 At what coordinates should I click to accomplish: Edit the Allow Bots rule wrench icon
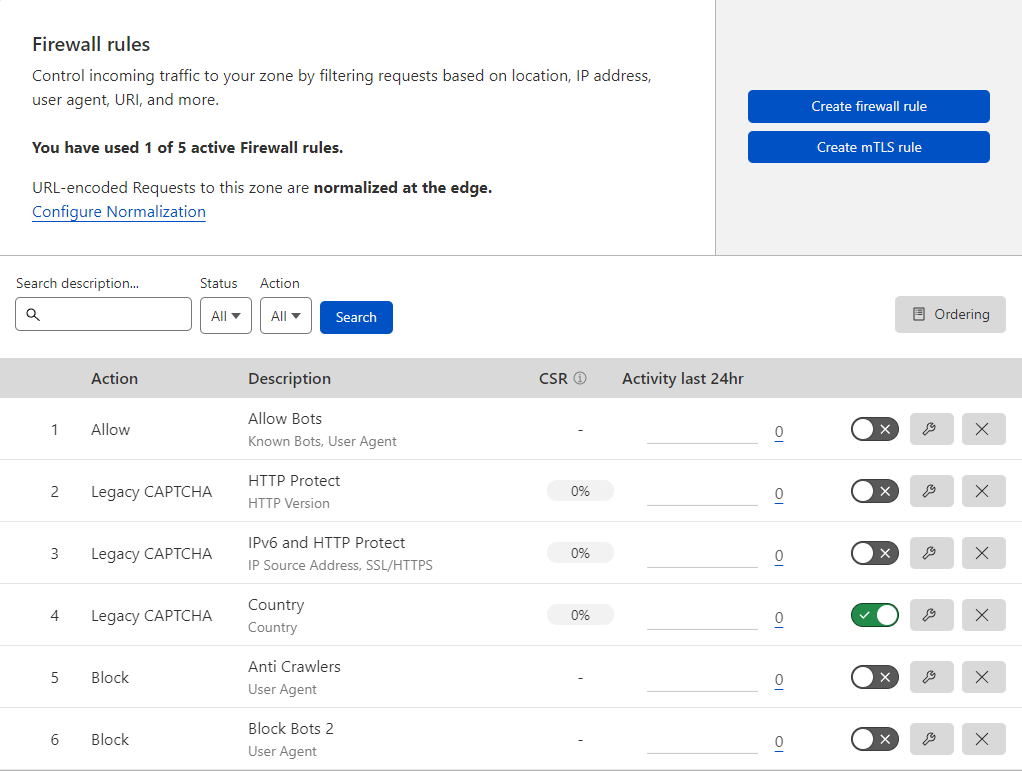[931, 429]
